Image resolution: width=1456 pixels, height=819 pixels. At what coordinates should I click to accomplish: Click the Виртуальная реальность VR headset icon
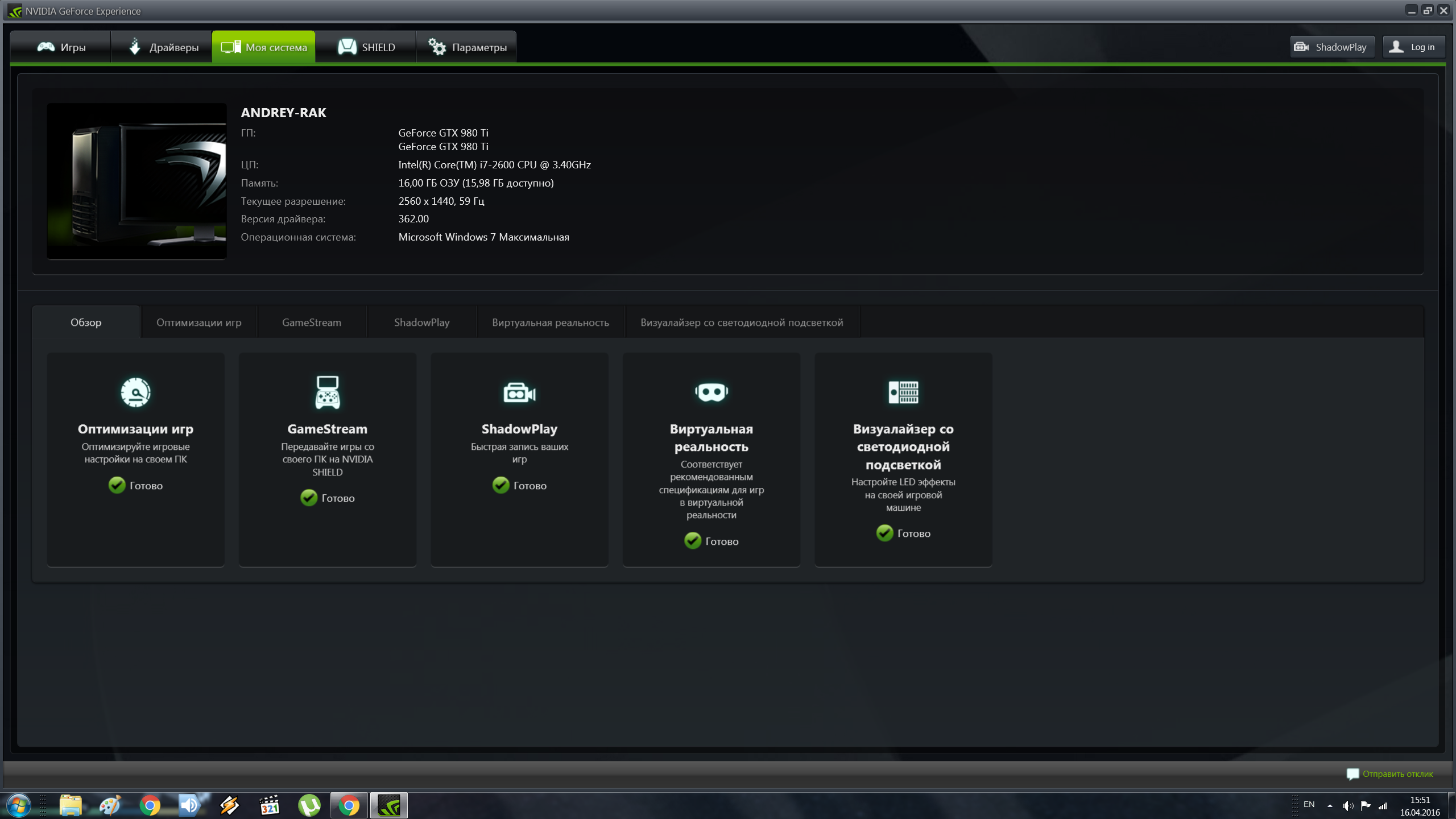[711, 392]
